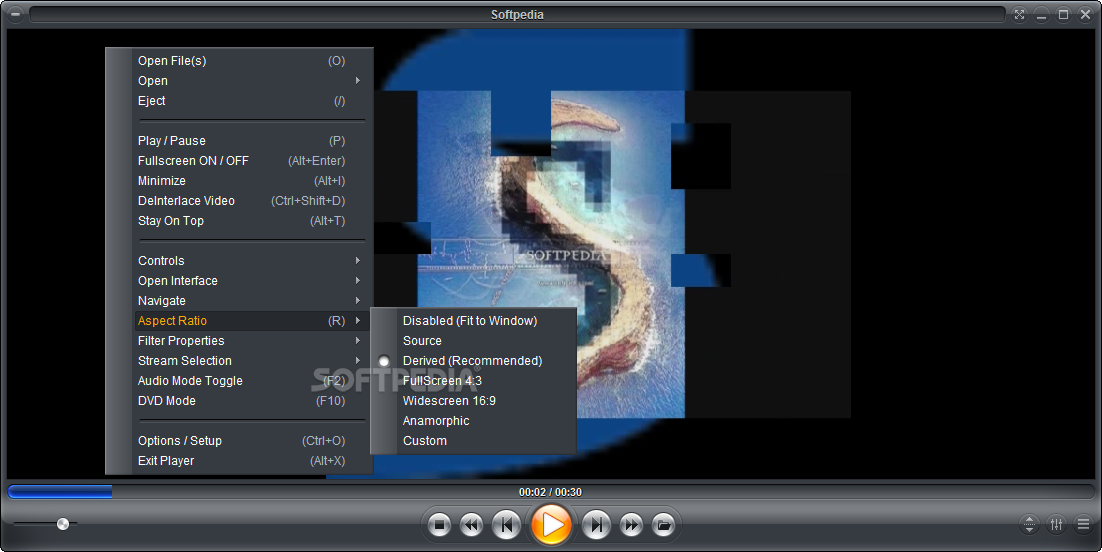Image resolution: width=1102 pixels, height=552 pixels.
Task: Click the Rewind button
Action: 472,525
